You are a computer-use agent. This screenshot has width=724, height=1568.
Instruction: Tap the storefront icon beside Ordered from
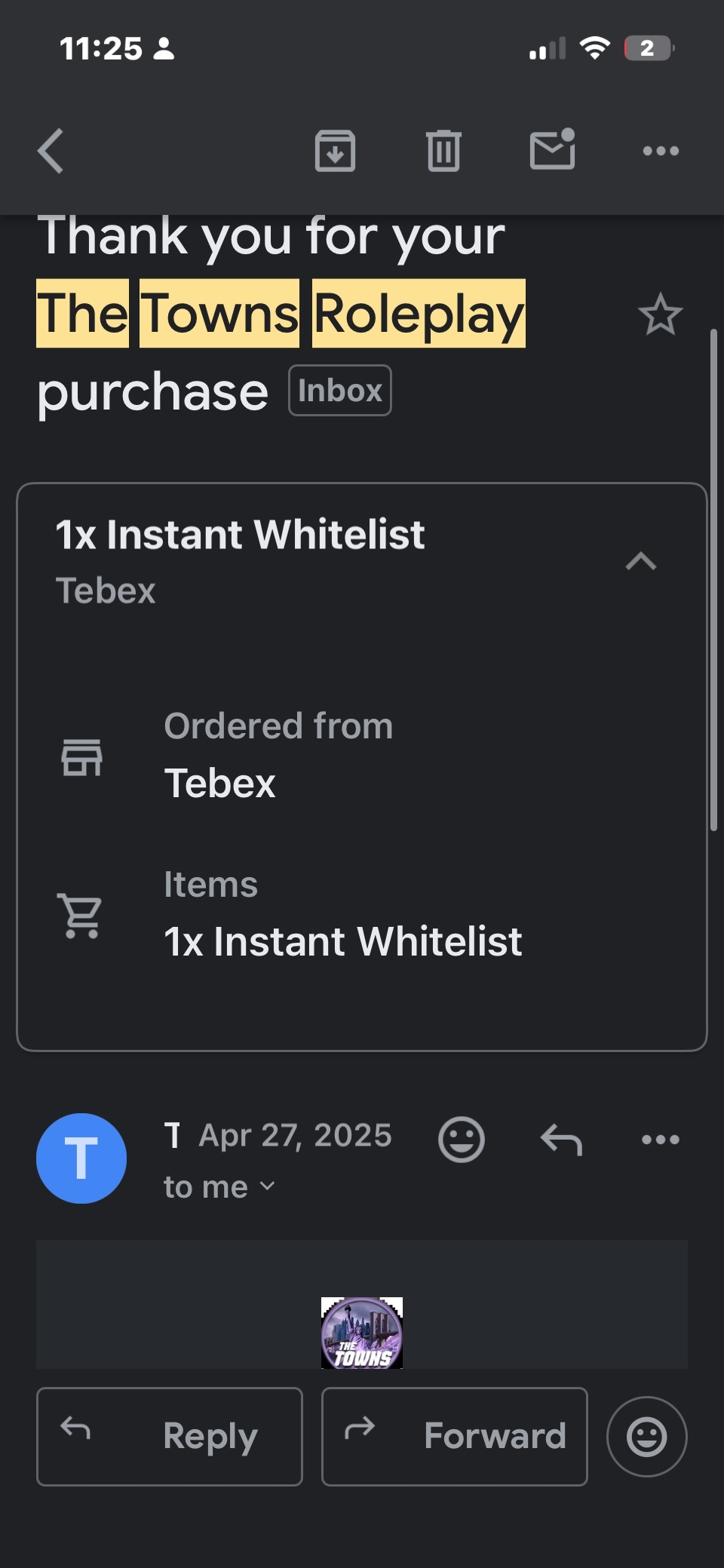(81, 756)
